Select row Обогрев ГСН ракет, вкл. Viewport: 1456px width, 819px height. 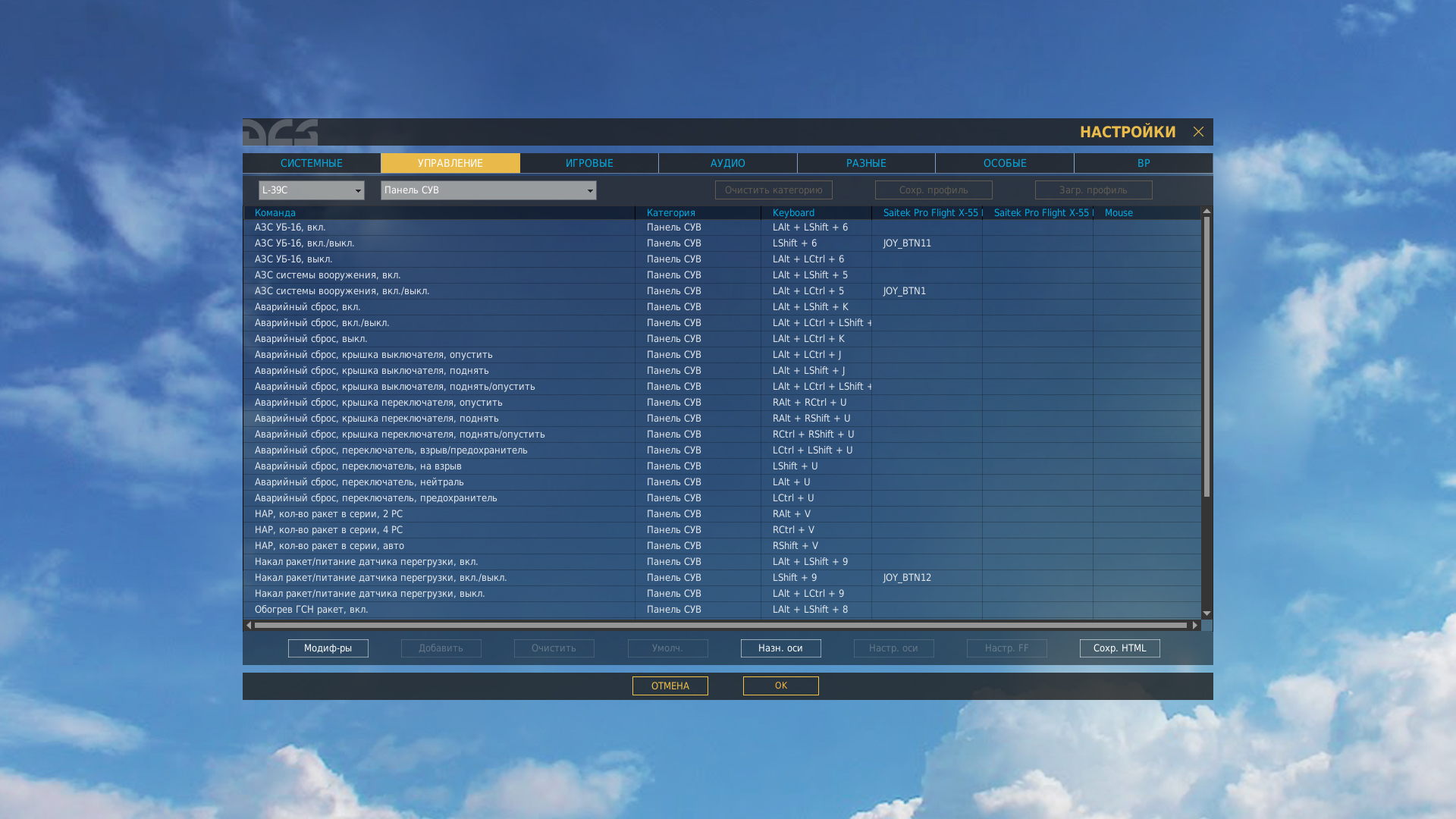722,610
